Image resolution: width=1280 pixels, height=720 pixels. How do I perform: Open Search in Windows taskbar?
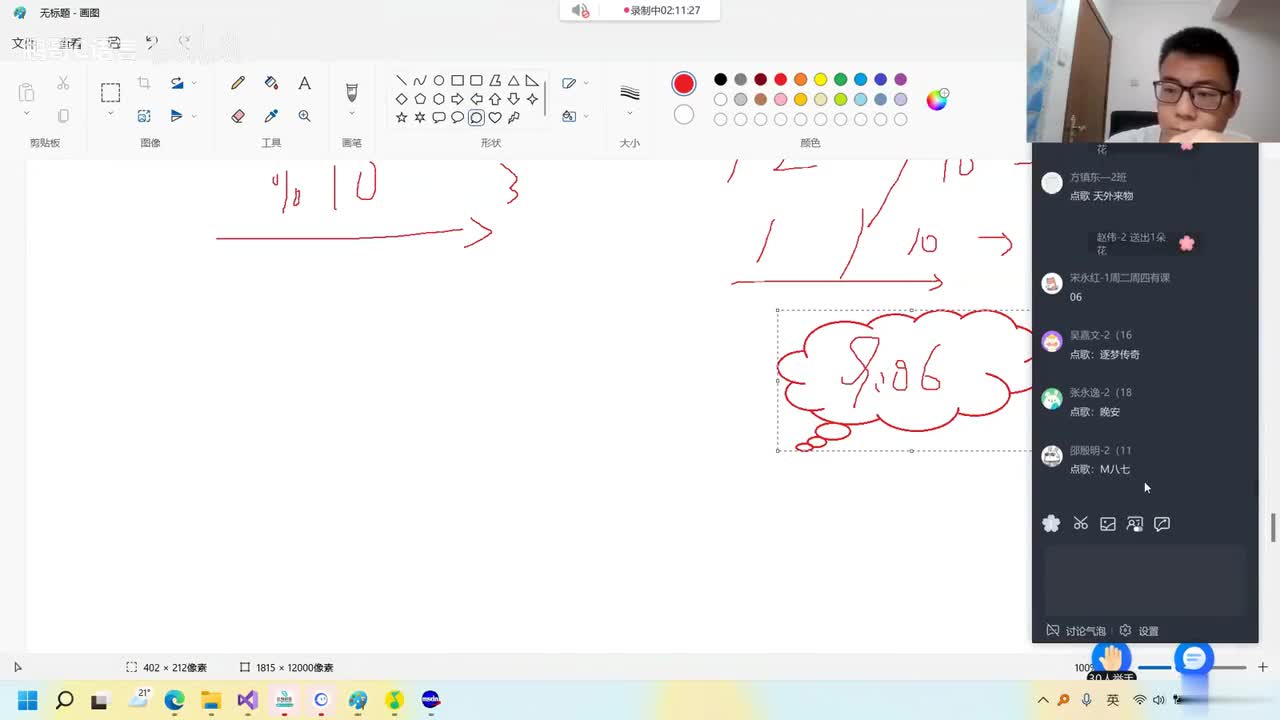64,700
